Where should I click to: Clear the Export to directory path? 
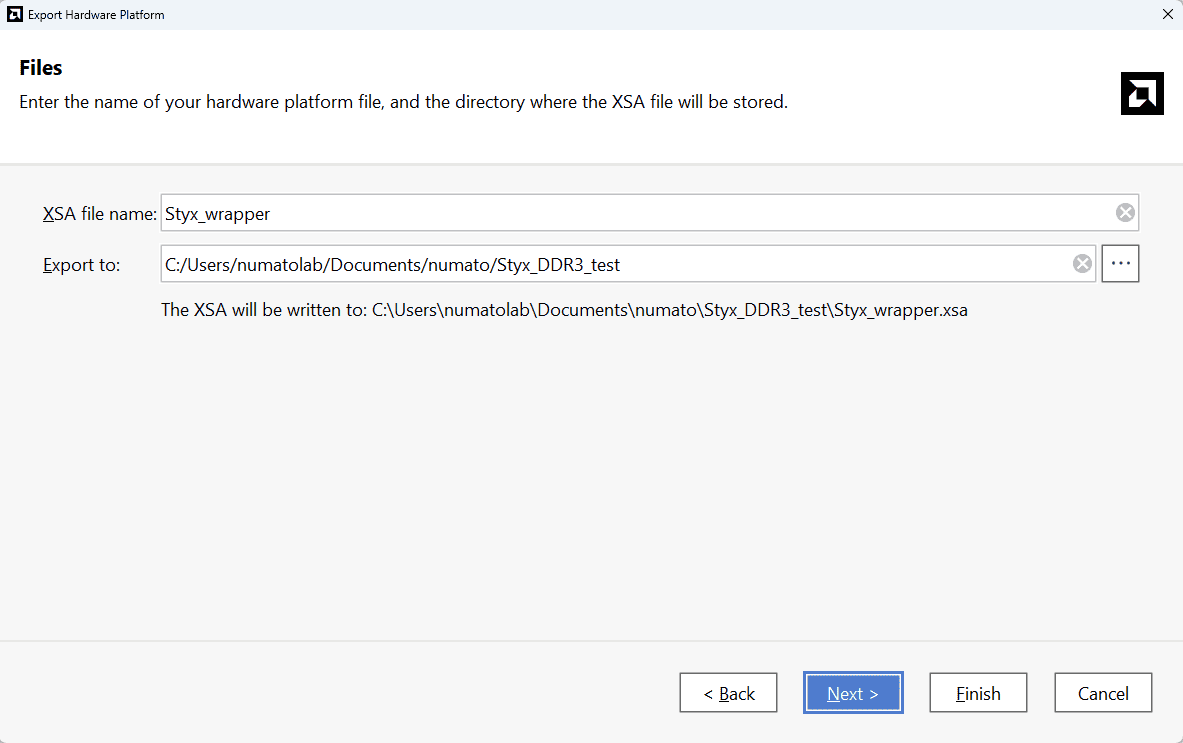pyautogui.click(x=1082, y=264)
